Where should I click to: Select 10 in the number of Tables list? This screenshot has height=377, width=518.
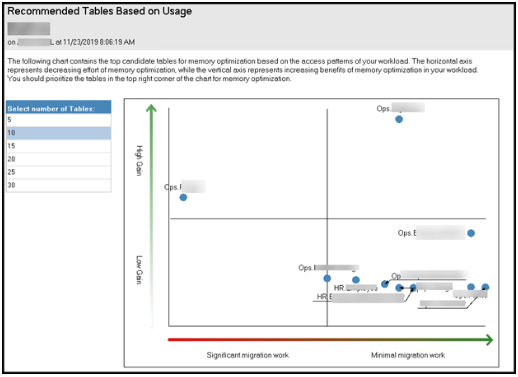coord(59,133)
